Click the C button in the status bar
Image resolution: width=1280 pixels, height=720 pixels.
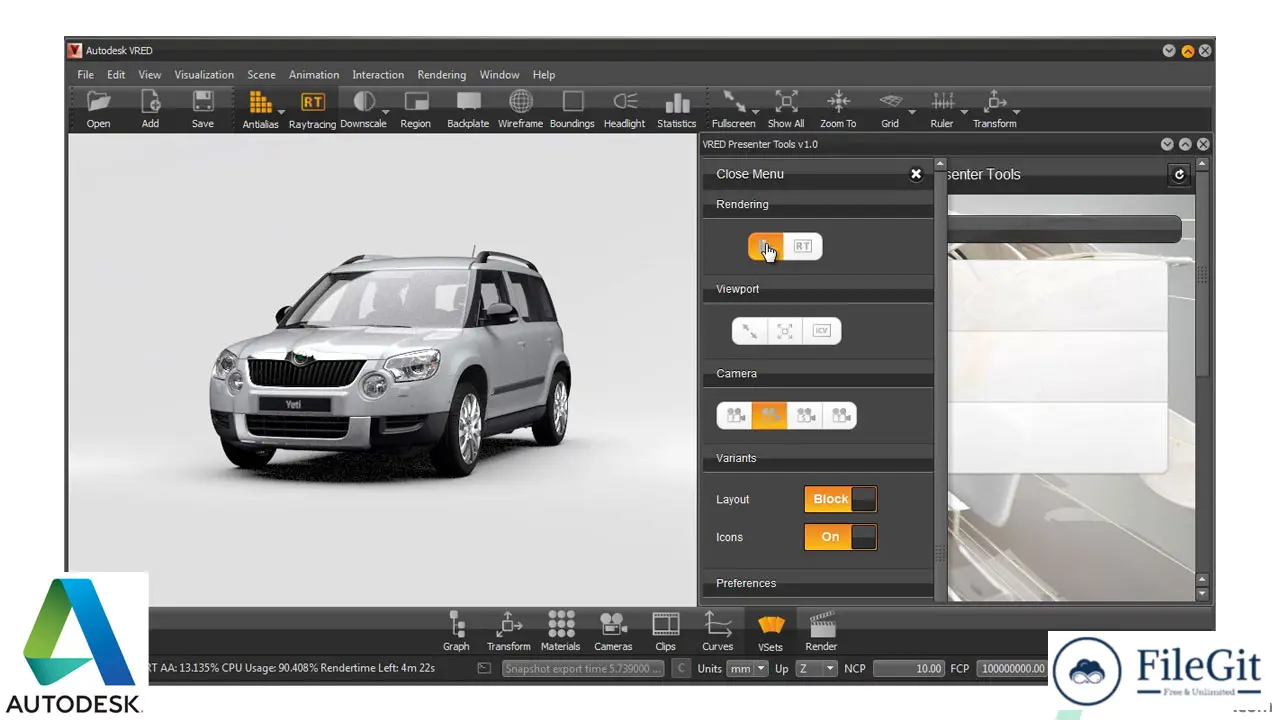point(681,669)
